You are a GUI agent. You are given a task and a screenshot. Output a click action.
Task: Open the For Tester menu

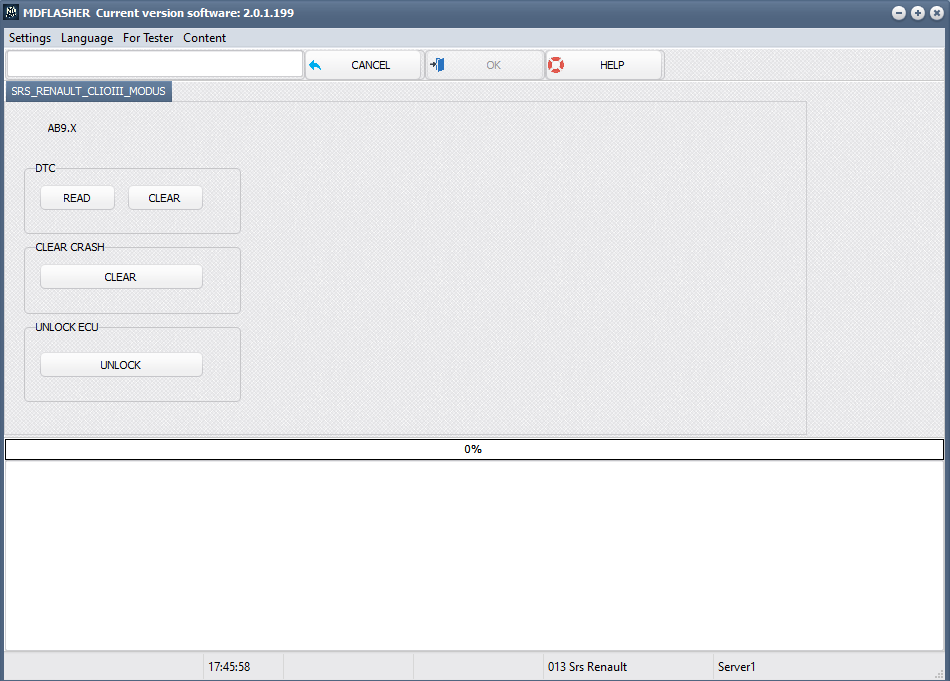pyautogui.click(x=148, y=38)
